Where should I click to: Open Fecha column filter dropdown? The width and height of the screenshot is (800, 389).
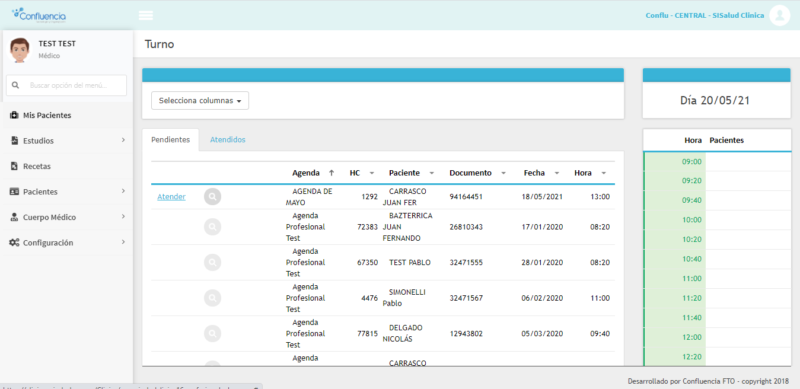point(557,173)
